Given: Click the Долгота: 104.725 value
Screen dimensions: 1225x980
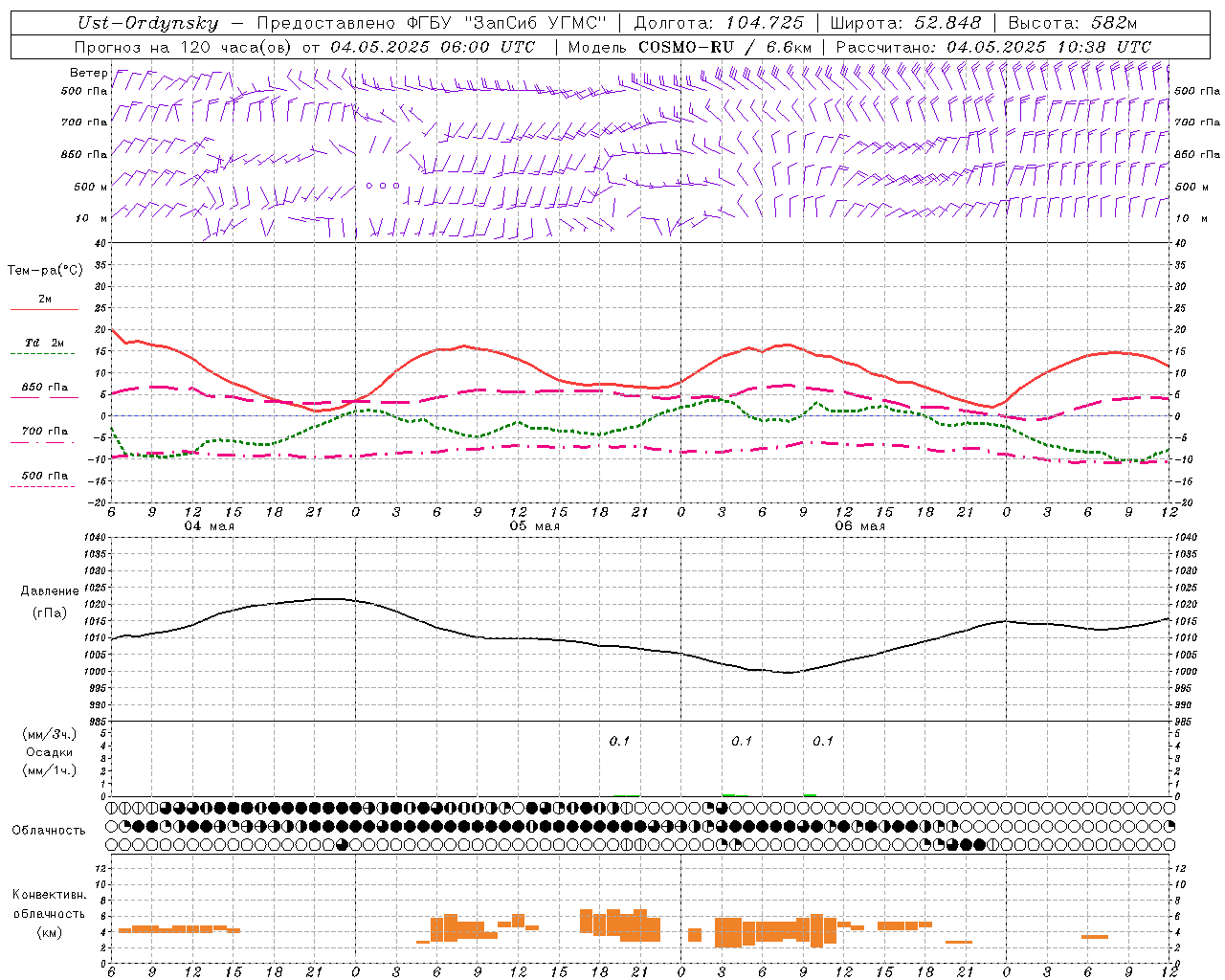Looking at the screenshot, I should (x=719, y=23).
